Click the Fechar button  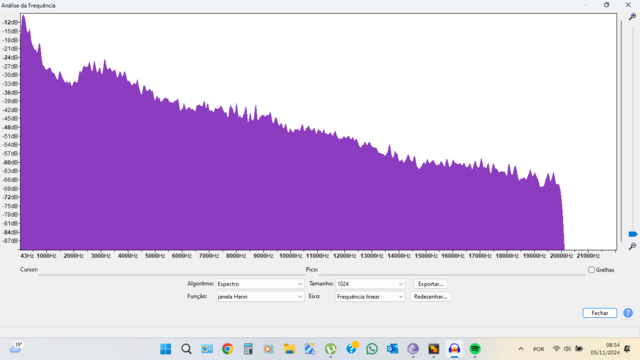coord(600,313)
